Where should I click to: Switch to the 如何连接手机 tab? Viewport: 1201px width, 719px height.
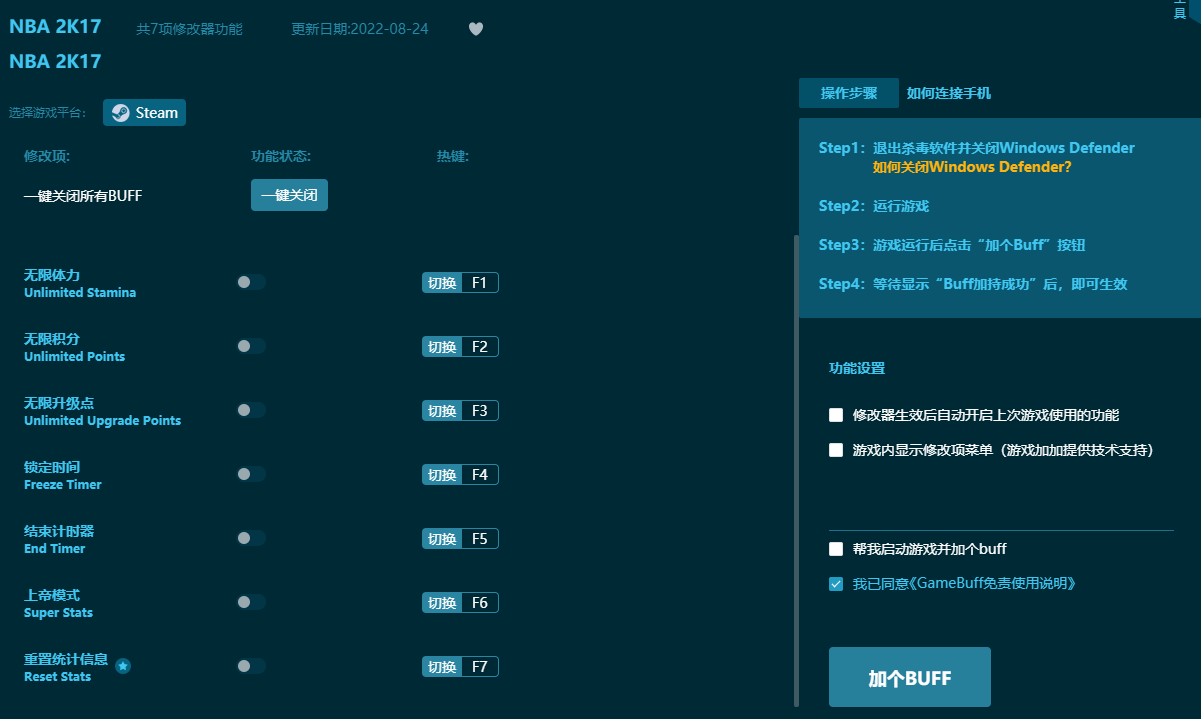coord(949,93)
